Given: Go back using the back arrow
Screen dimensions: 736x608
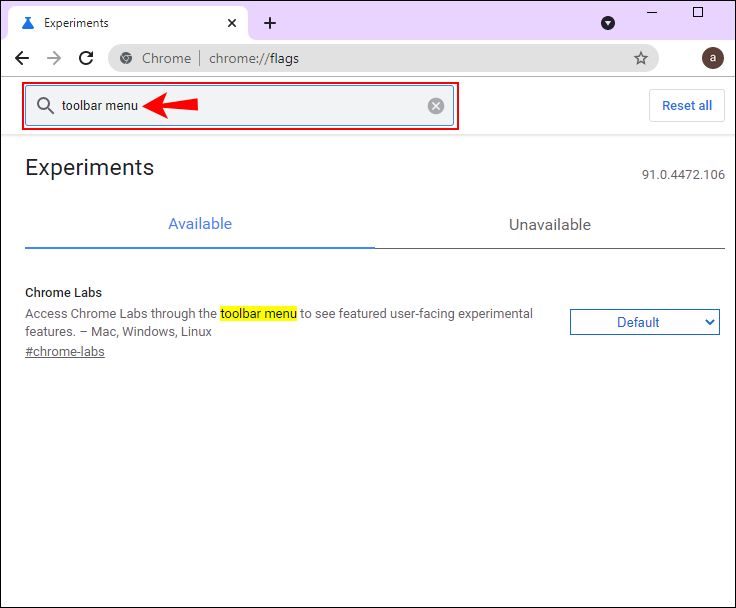Looking at the screenshot, I should tap(22, 58).
